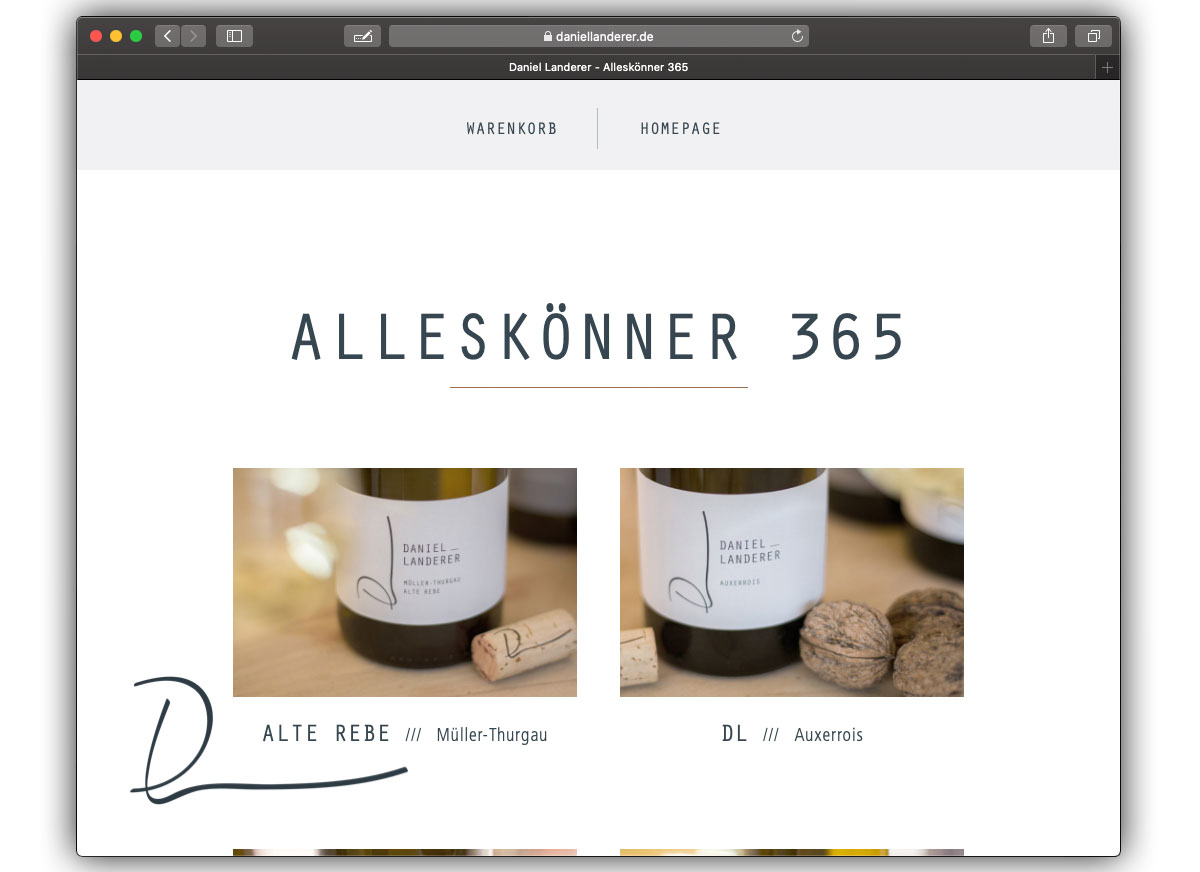Screen dimensions: 1200x872
Task: Click the green full-screen window button
Action: pos(136,36)
